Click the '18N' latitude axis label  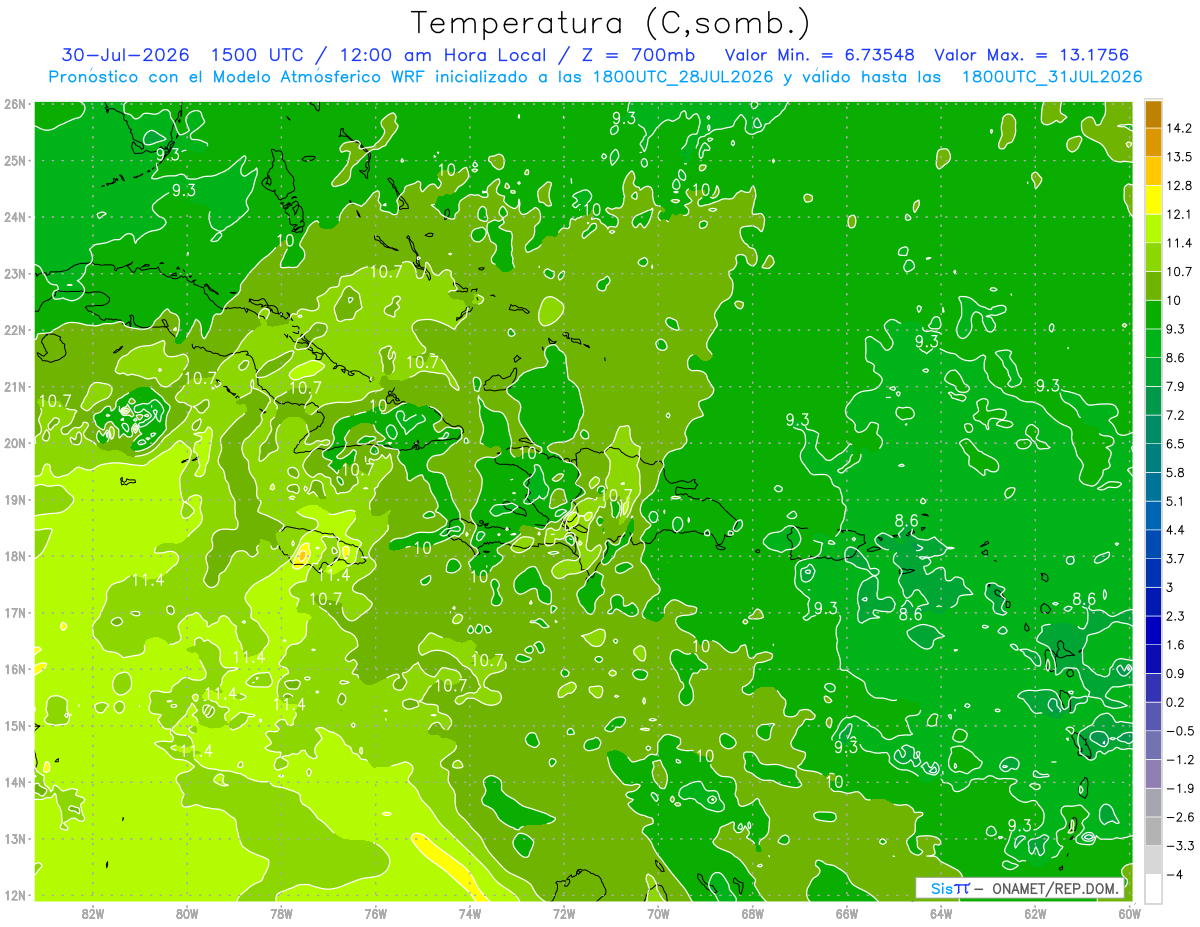click(x=14, y=556)
